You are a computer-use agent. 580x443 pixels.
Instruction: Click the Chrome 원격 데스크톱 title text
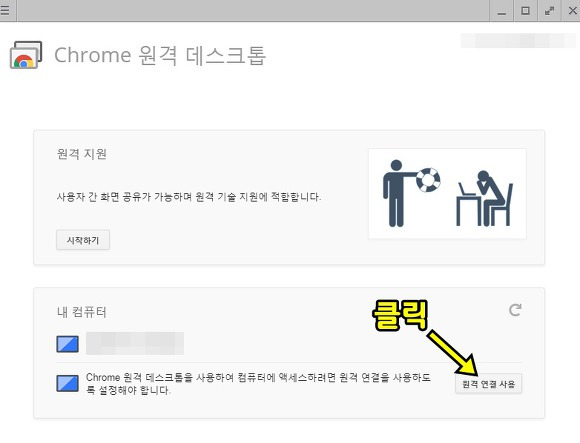(160, 55)
